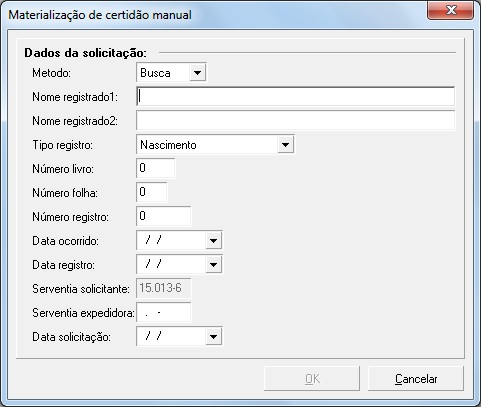This screenshot has height=407, width=481.
Task: Focus the Número registro input box
Action: coord(164,216)
